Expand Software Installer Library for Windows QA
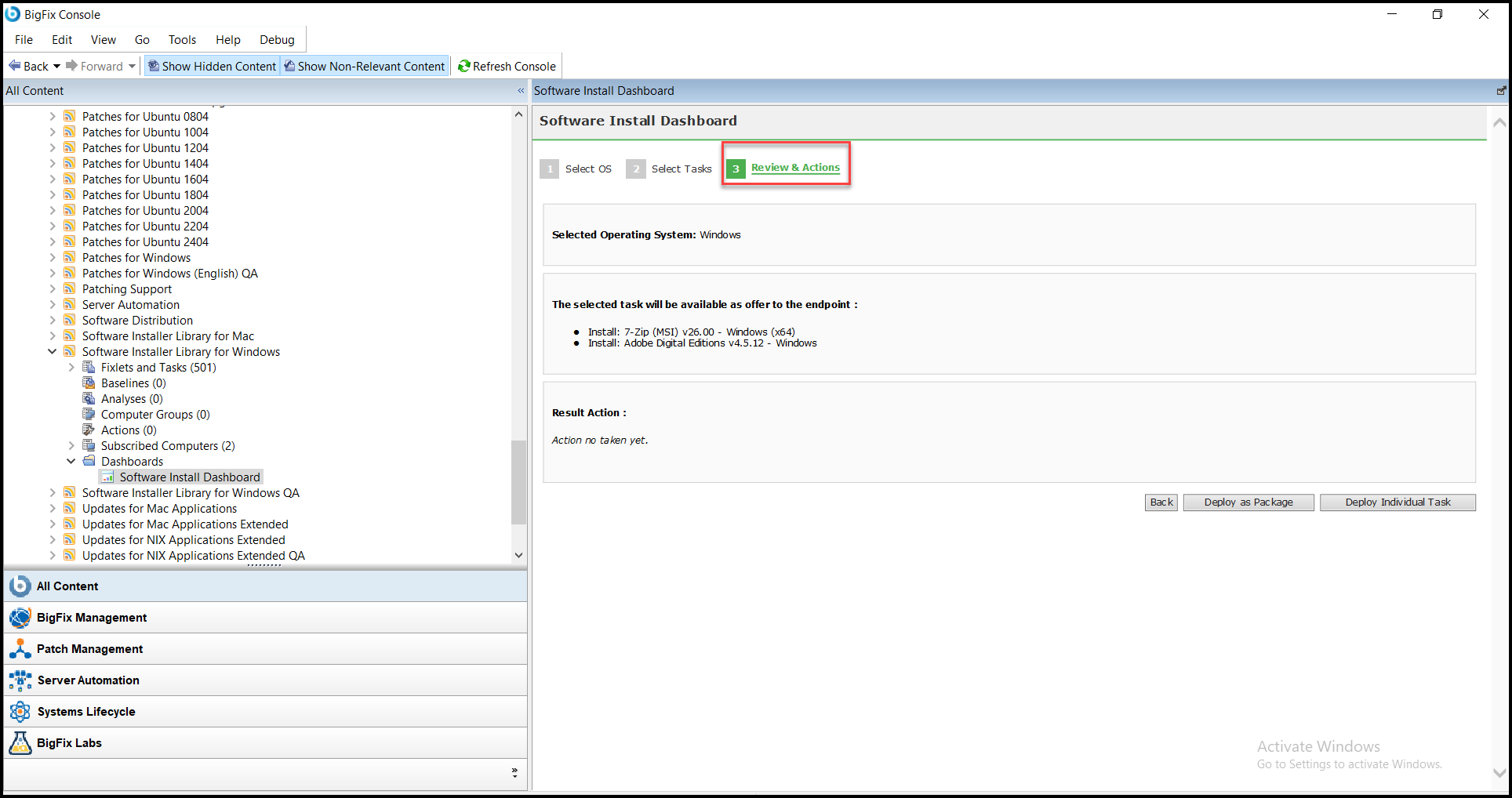The image size is (1512, 798). click(53, 492)
